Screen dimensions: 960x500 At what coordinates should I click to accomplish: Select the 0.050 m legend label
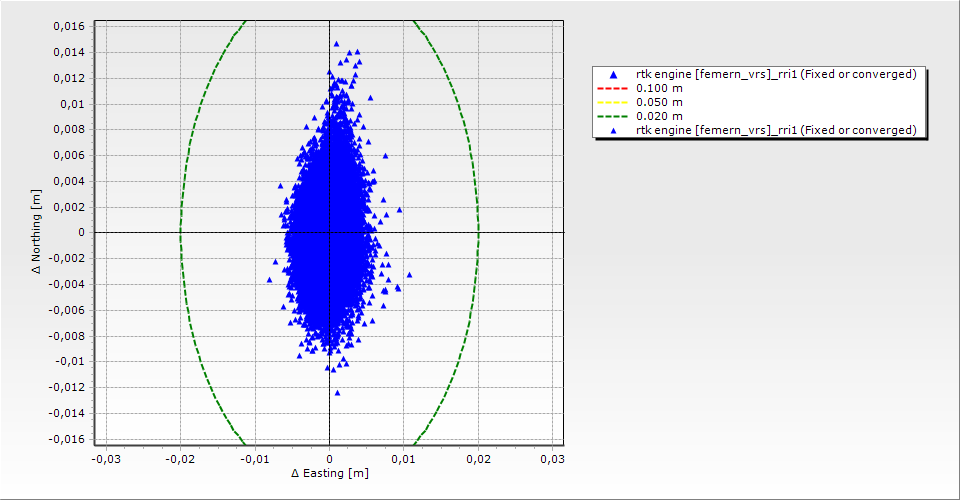pyautogui.click(x=659, y=102)
